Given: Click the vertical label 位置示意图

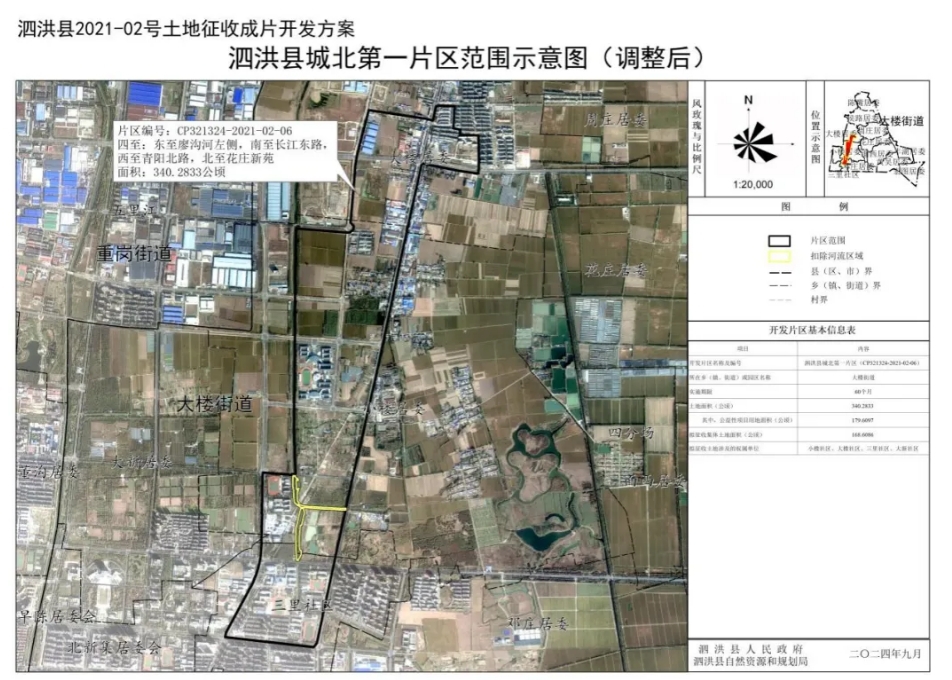Looking at the screenshot, I should (815, 137).
